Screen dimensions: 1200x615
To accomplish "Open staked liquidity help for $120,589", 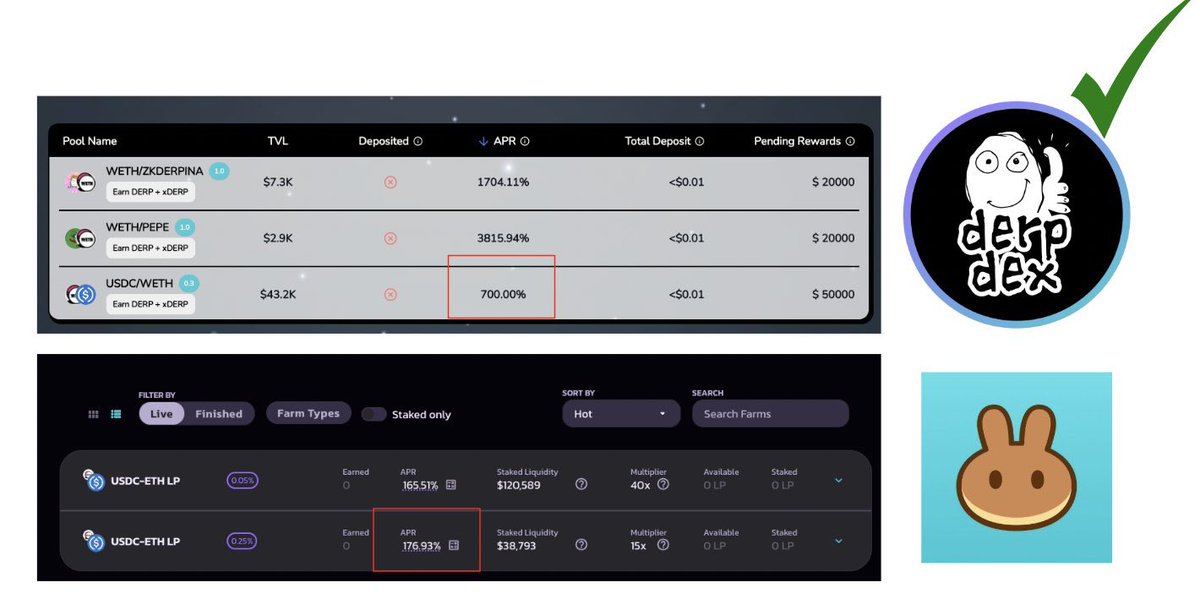I will (x=581, y=484).
